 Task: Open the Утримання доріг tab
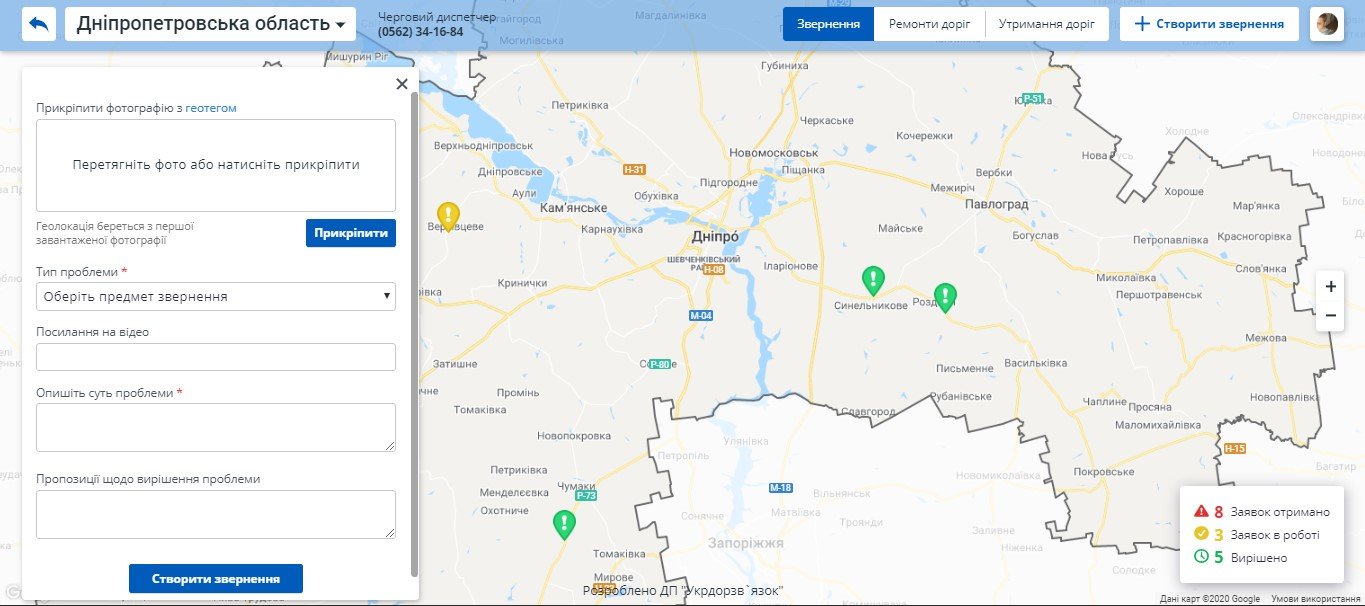tap(1046, 24)
